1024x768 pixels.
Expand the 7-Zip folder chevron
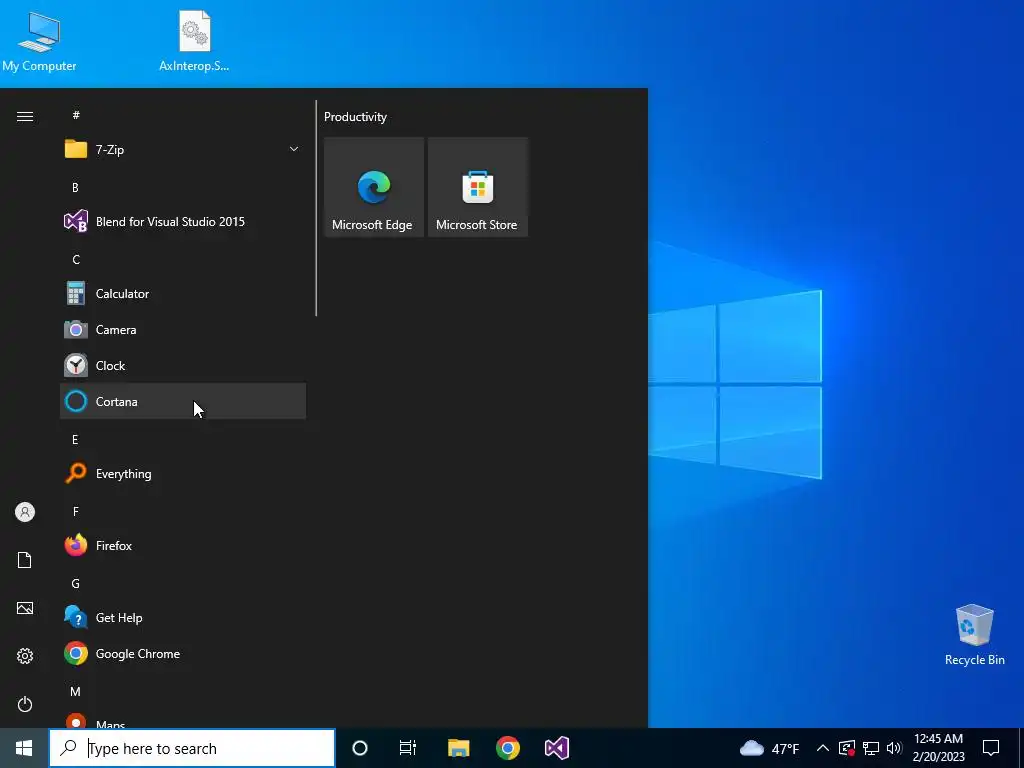point(294,150)
